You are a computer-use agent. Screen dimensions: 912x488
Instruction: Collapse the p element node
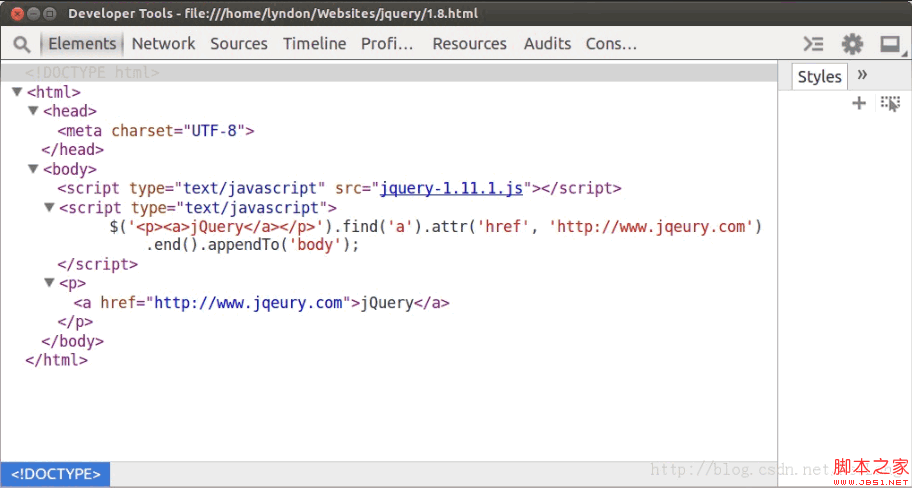point(49,284)
